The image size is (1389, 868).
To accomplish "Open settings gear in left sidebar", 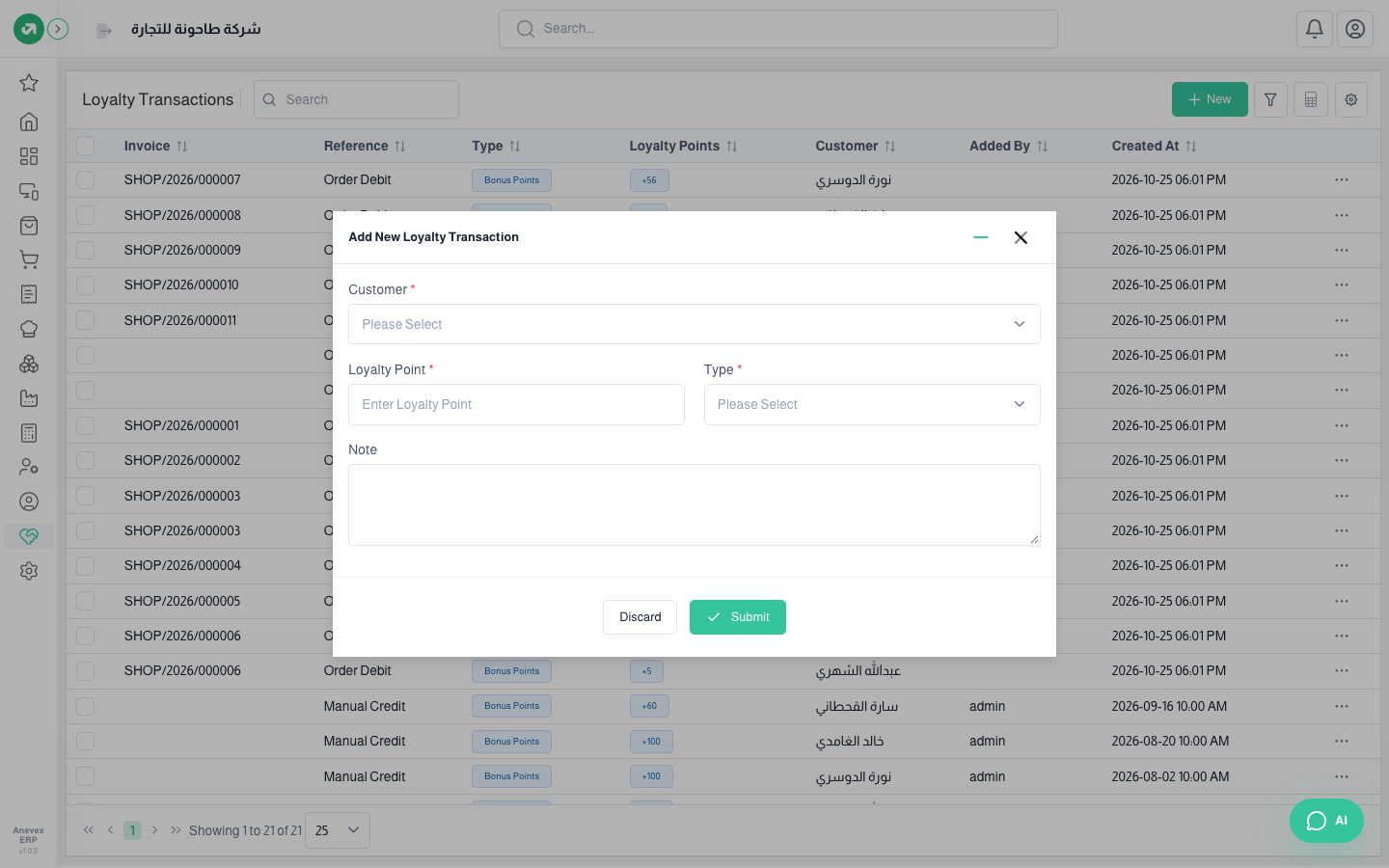I will pos(29,571).
